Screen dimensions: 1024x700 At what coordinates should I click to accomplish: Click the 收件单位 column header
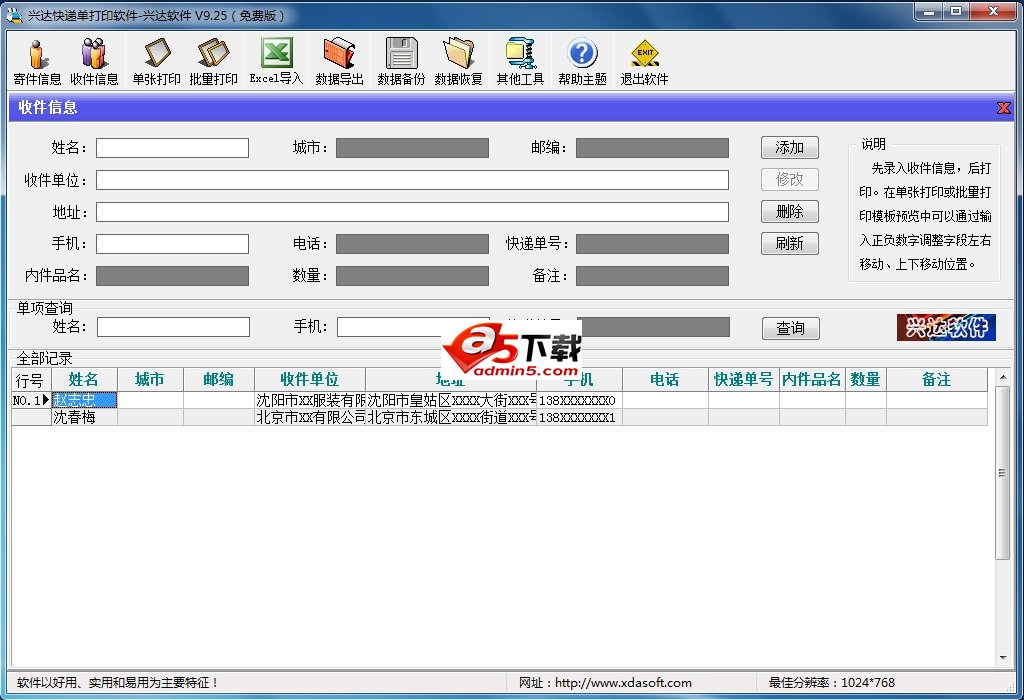[x=309, y=380]
